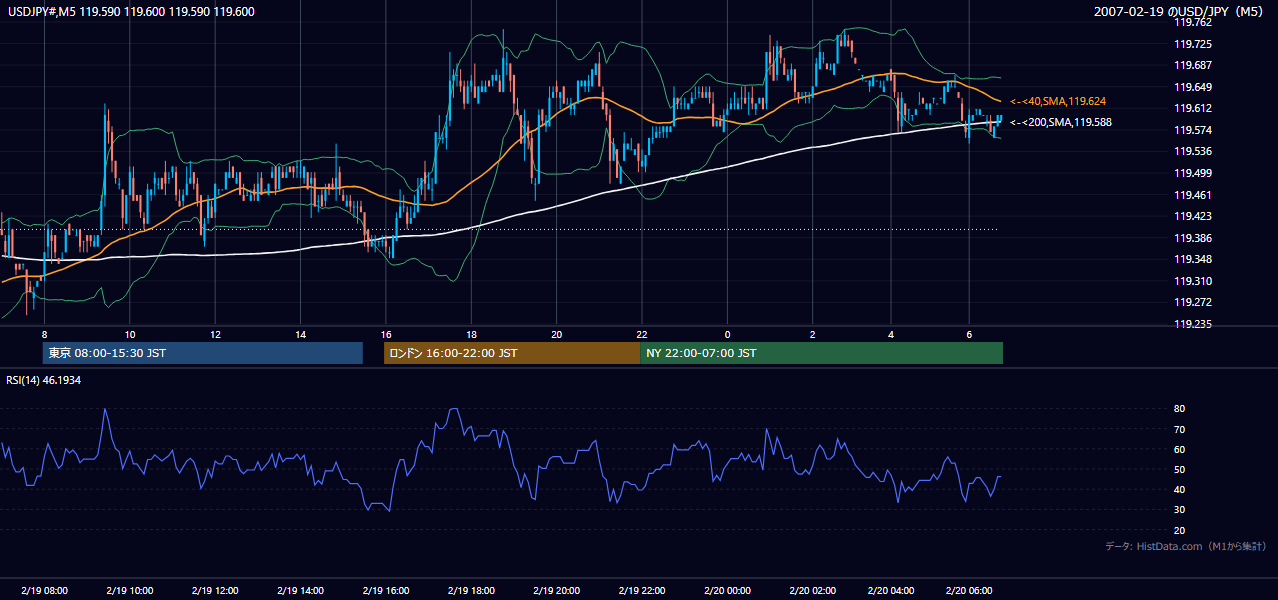Image resolution: width=1278 pixels, height=600 pixels.
Task: Click price axis label 119.612
Action: [x=1193, y=108]
